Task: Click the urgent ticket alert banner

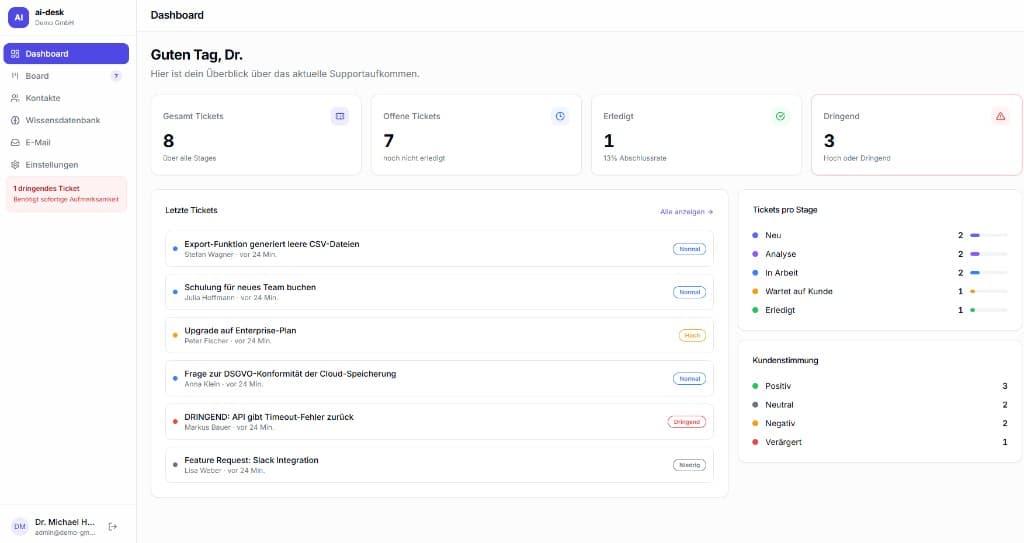Action: click(66, 194)
